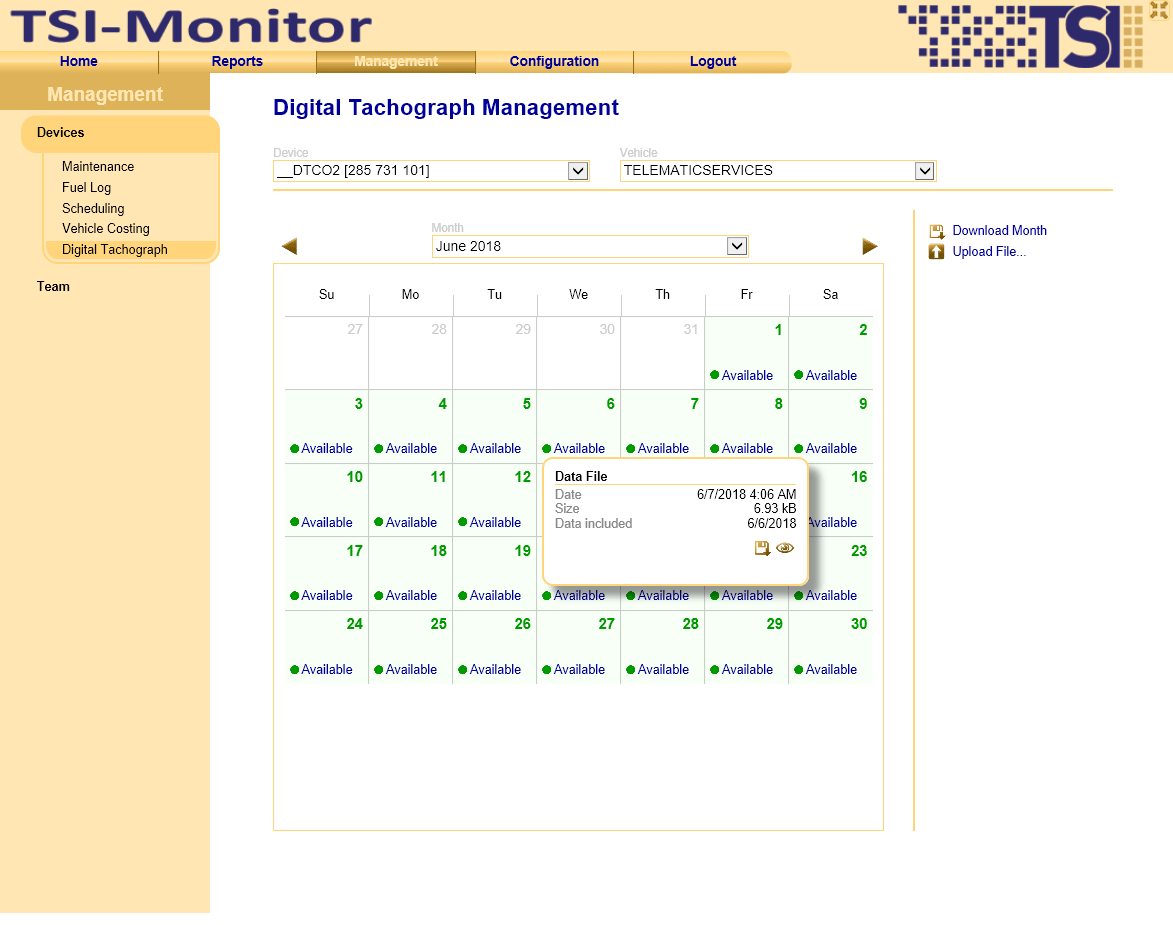Click the save icon in Data File popup
1173x925 pixels.
click(762, 548)
